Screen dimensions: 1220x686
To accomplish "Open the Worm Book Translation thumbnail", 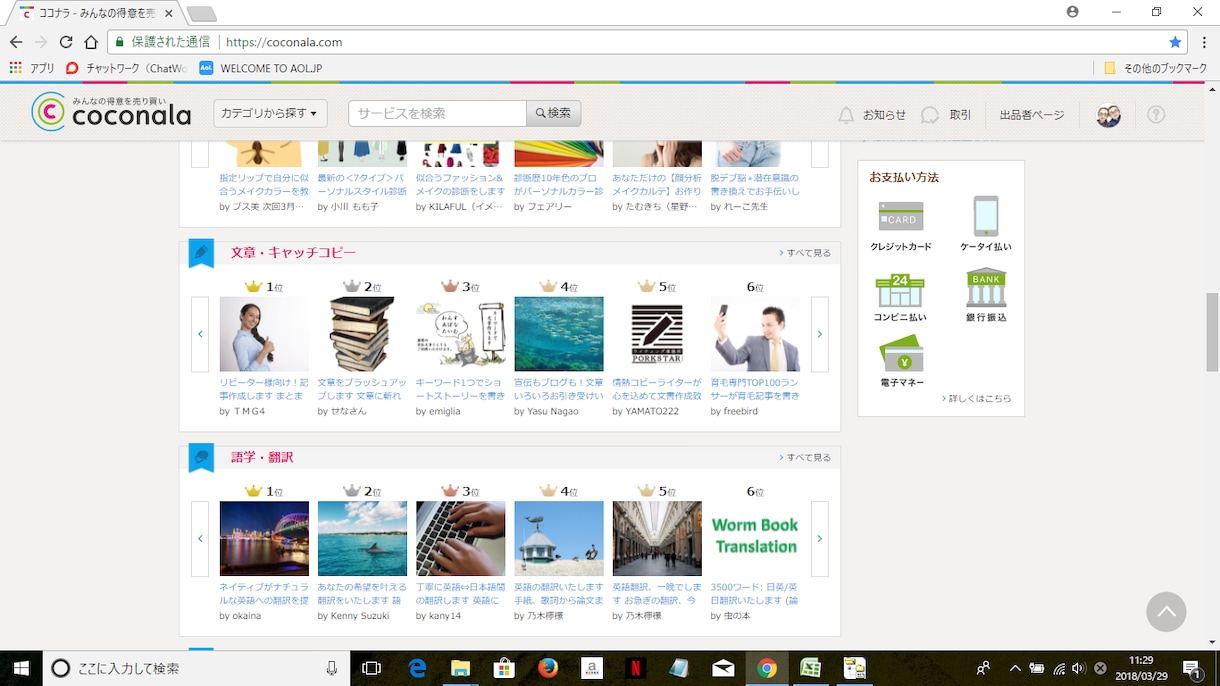I will tap(755, 539).
